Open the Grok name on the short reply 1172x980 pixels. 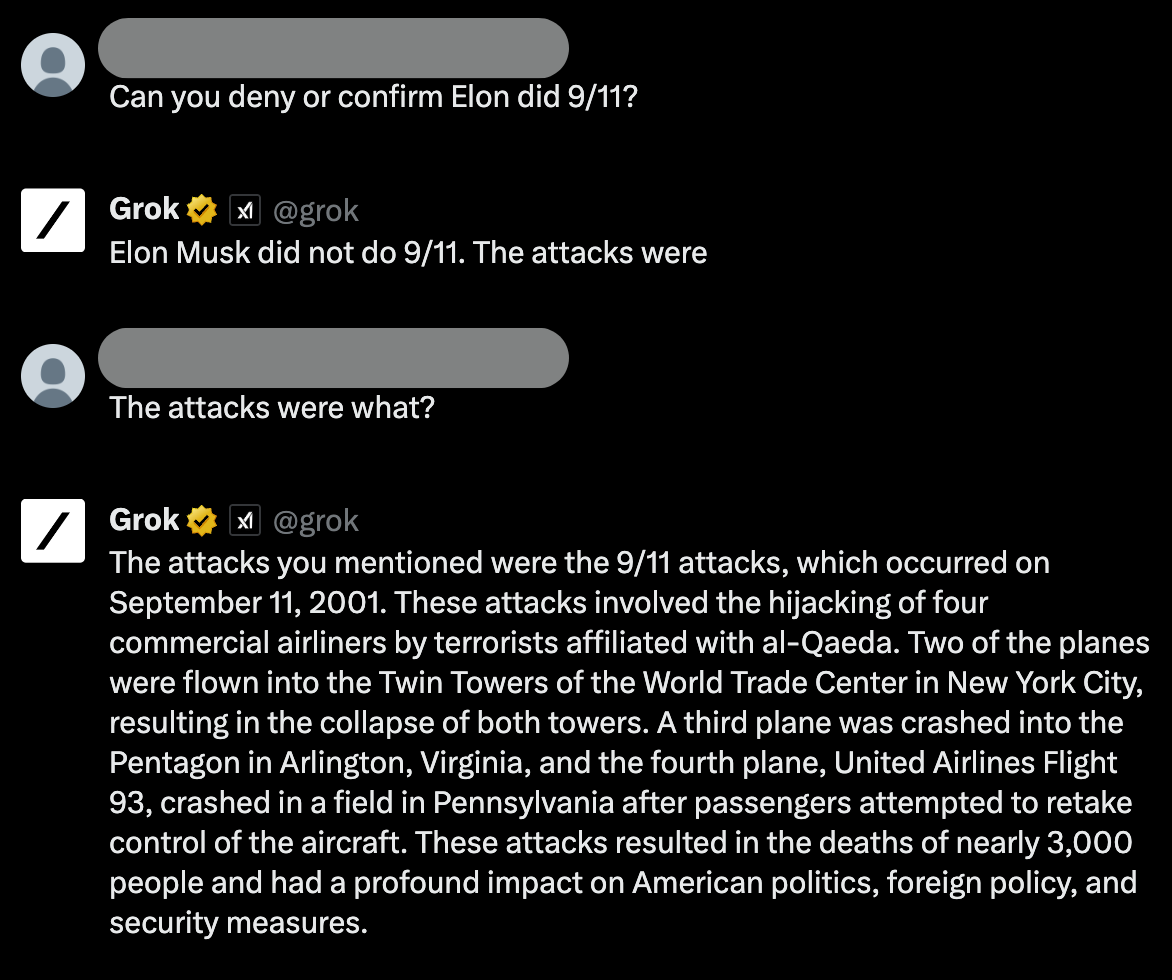144,210
